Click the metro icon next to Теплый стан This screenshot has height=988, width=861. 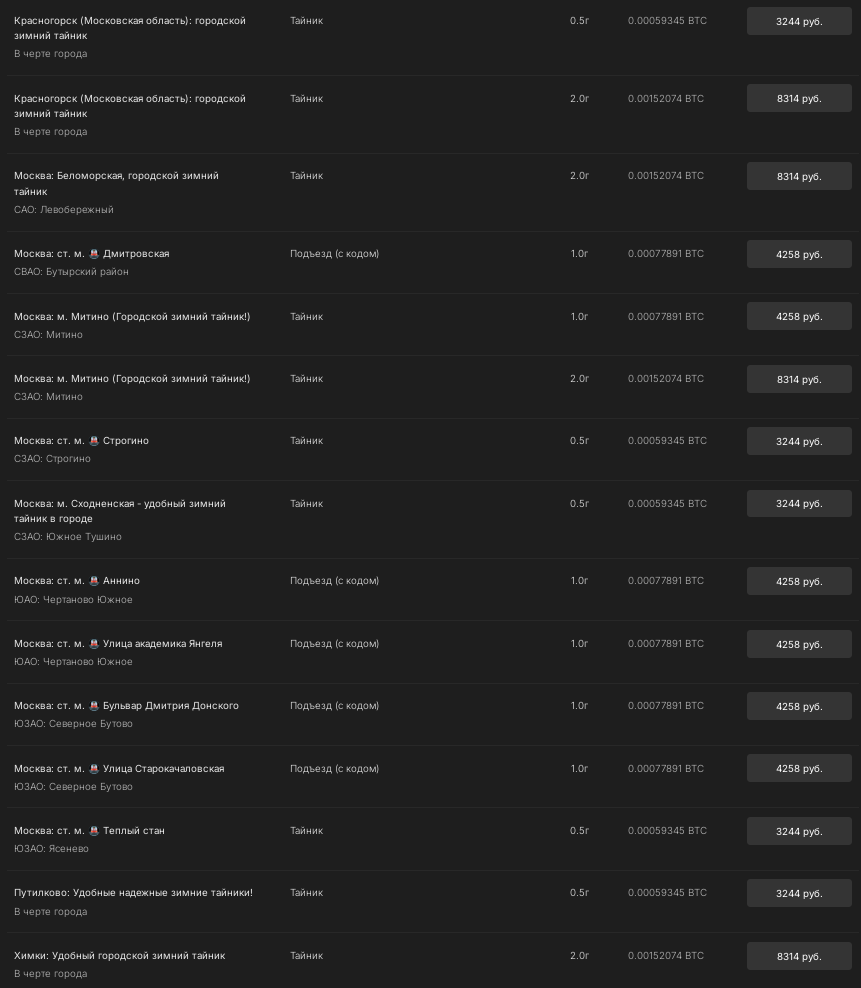point(94,830)
